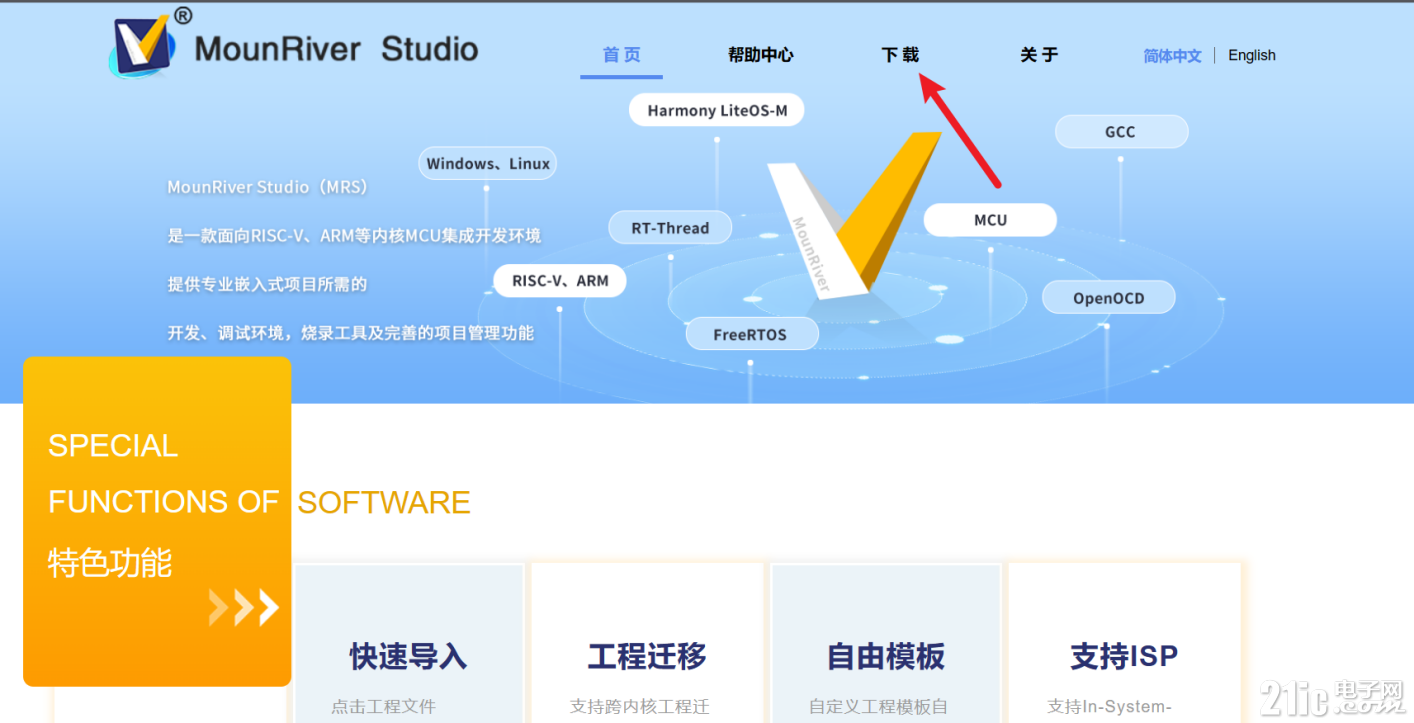Click the 支持In-System- description text
The width and height of the screenshot is (1414, 723).
pyautogui.click(x=1109, y=706)
